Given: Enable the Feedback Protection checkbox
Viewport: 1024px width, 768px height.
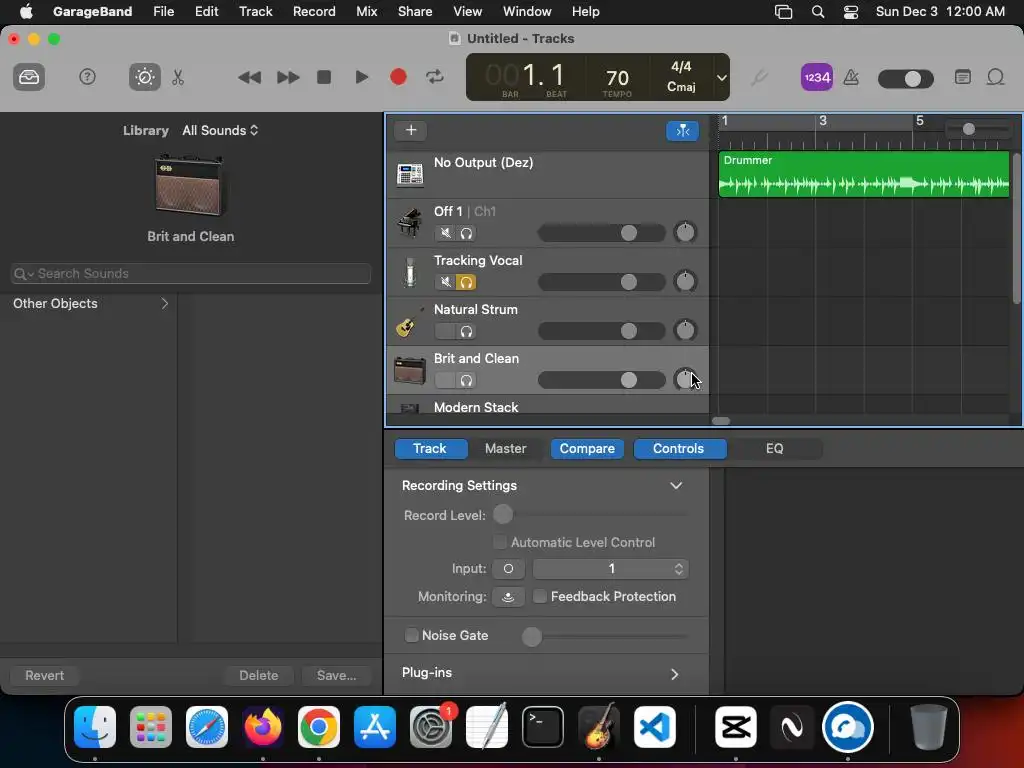Looking at the screenshot, I should point(540,596).
